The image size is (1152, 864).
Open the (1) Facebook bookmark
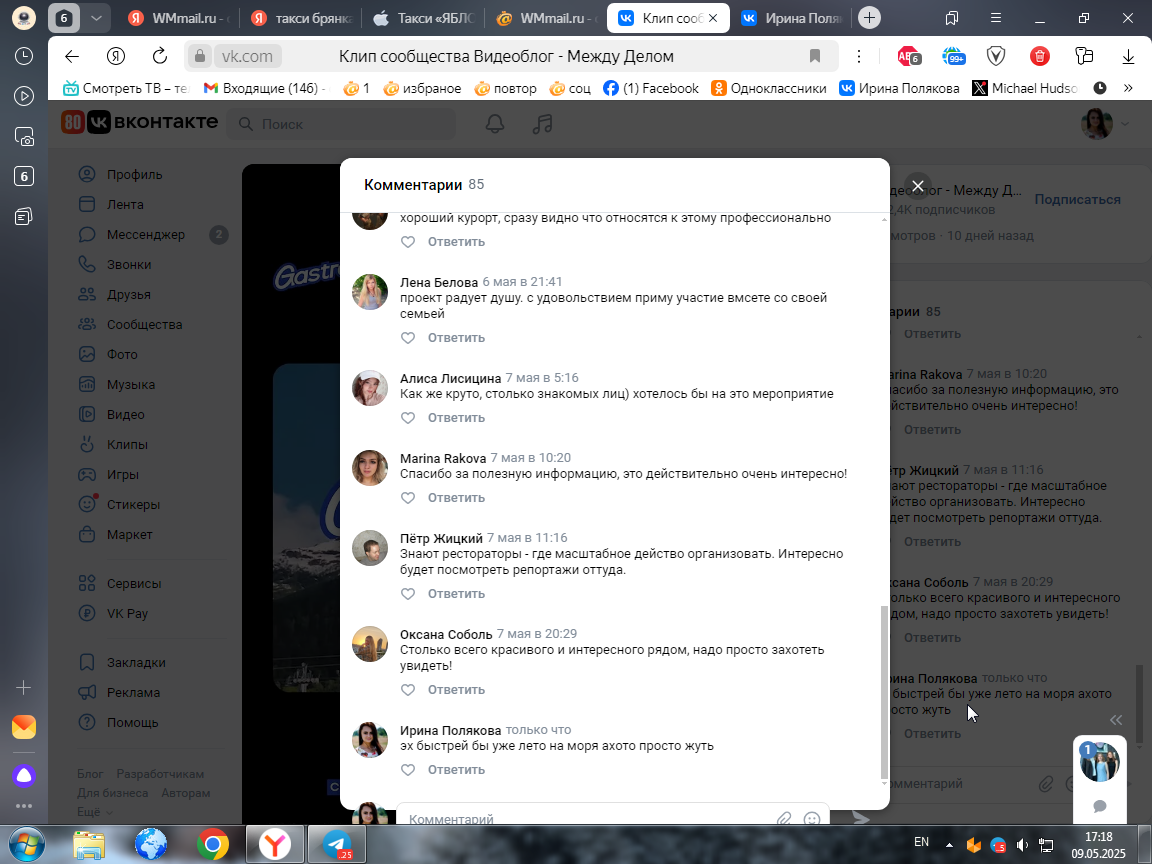point(651,88)
